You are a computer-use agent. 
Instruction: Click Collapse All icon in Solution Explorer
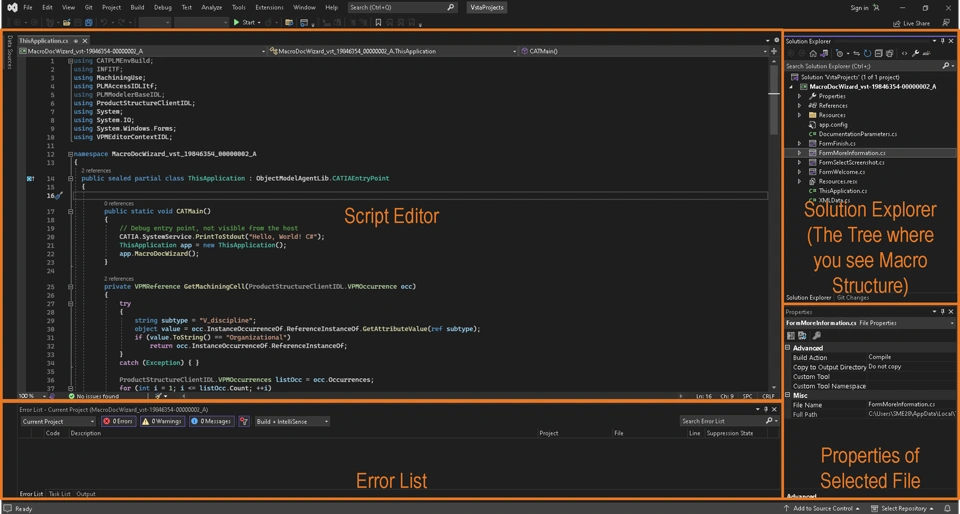pyautogui.click(x=878, y=53)
